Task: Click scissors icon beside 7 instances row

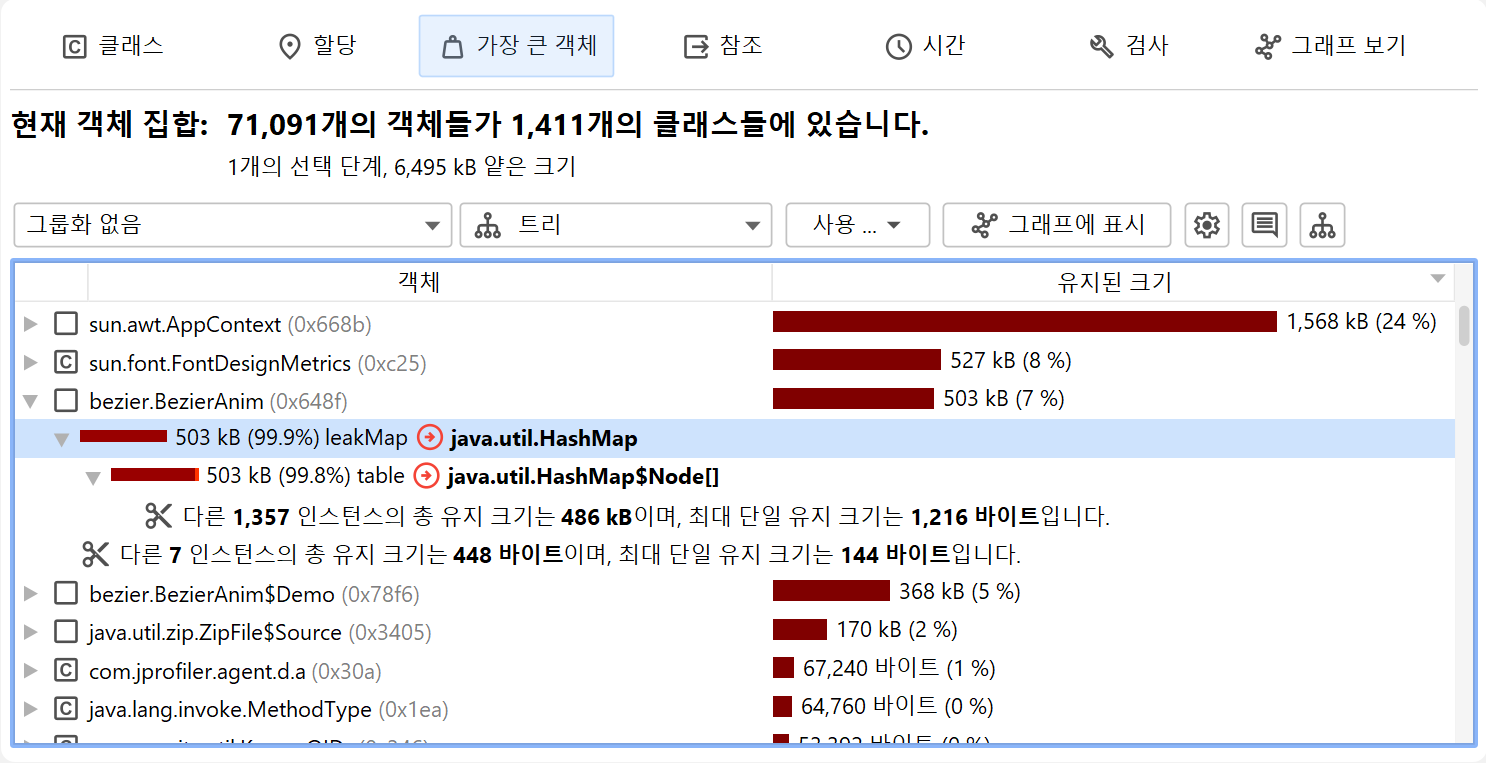Action: point(95,554)
